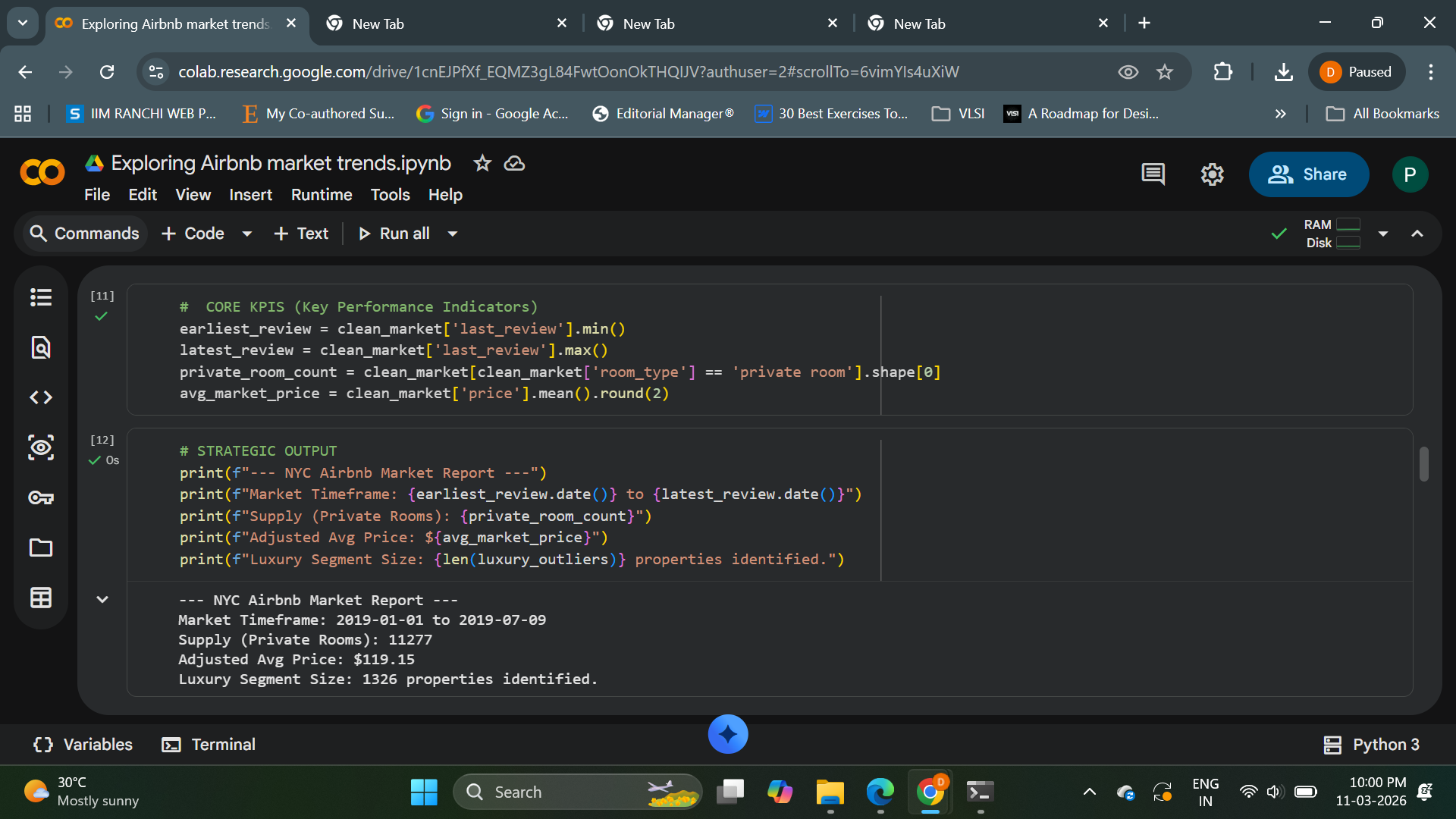Click the Gemini sparkle floating button
The height and width of the screenshot is (819, 1456).
pos(727,734)
